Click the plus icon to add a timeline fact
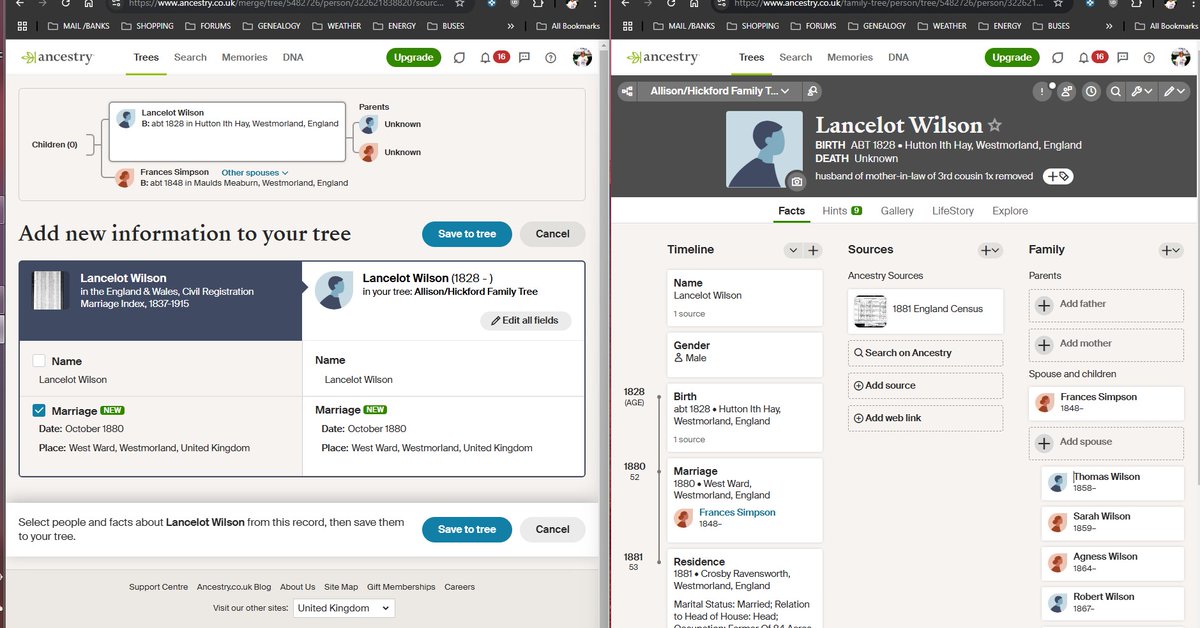This screenshot has height=628, width=1200. (x=814, y=250)
